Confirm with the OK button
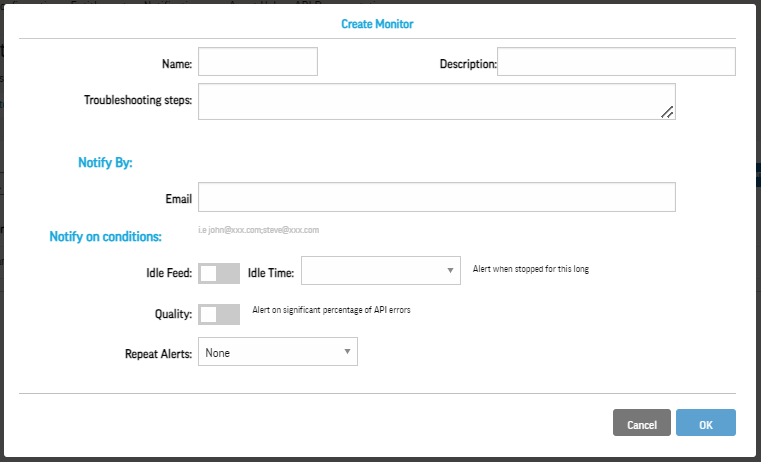 pyautogui.click(x=705, y=423)
